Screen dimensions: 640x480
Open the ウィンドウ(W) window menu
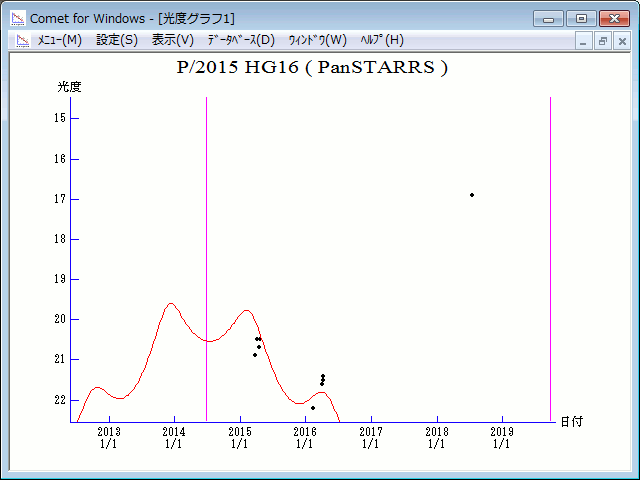coord(317,40)
